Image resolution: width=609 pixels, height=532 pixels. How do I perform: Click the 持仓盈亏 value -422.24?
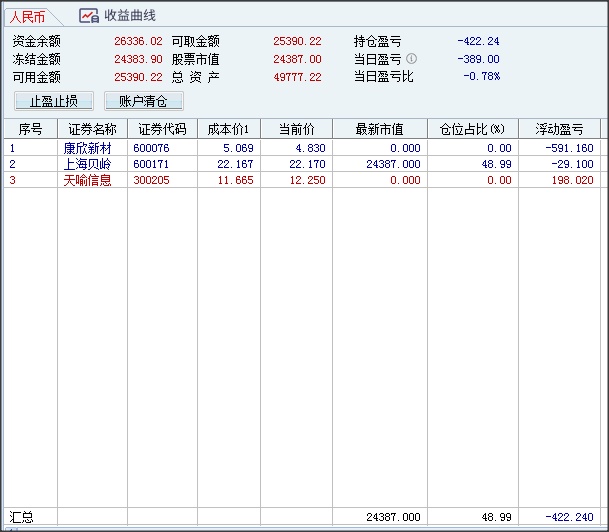[x=478, y=41]
